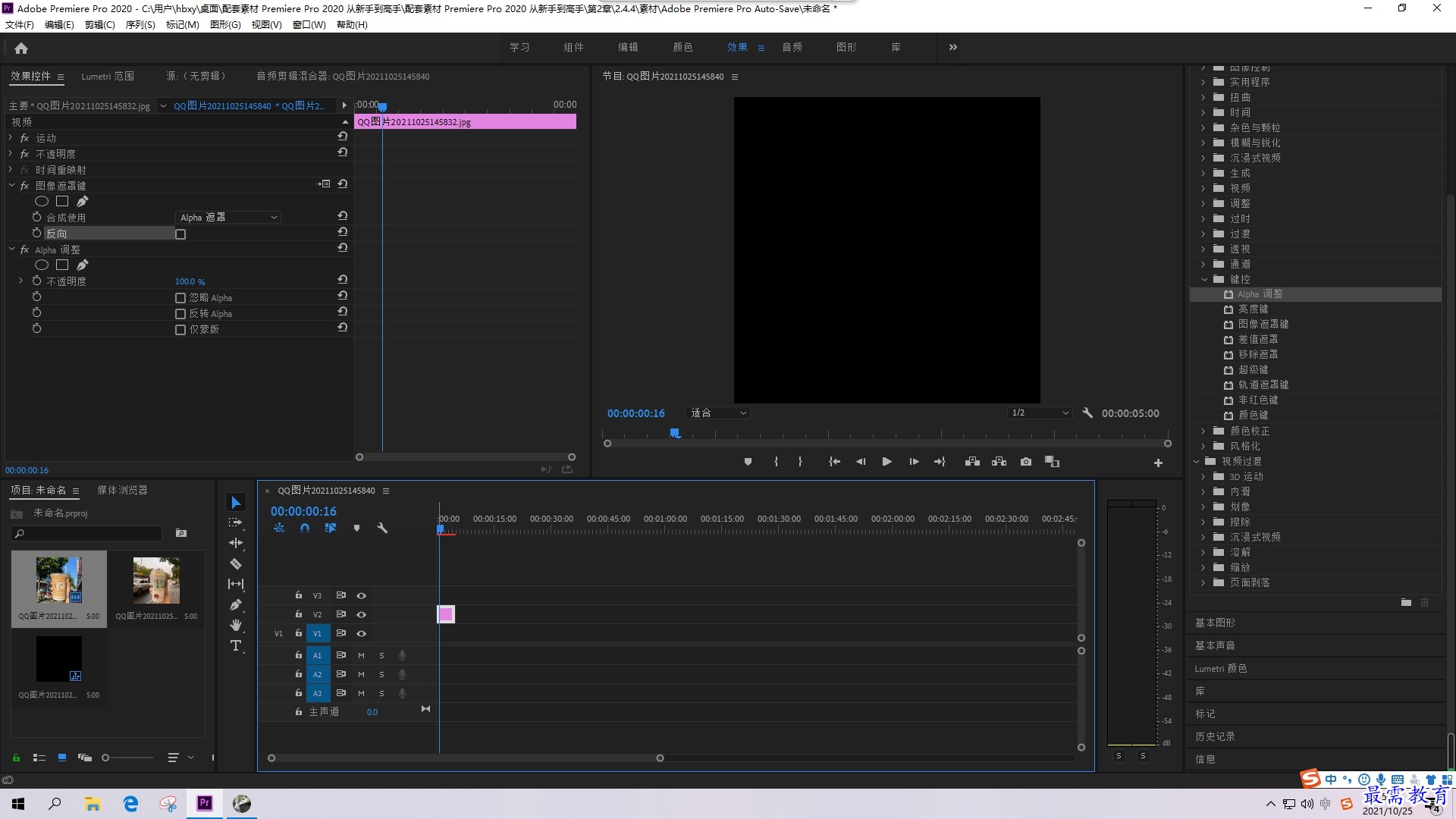
Task: Open the Lumetri 范围 panel tab
Action: [x=108, y=76]
